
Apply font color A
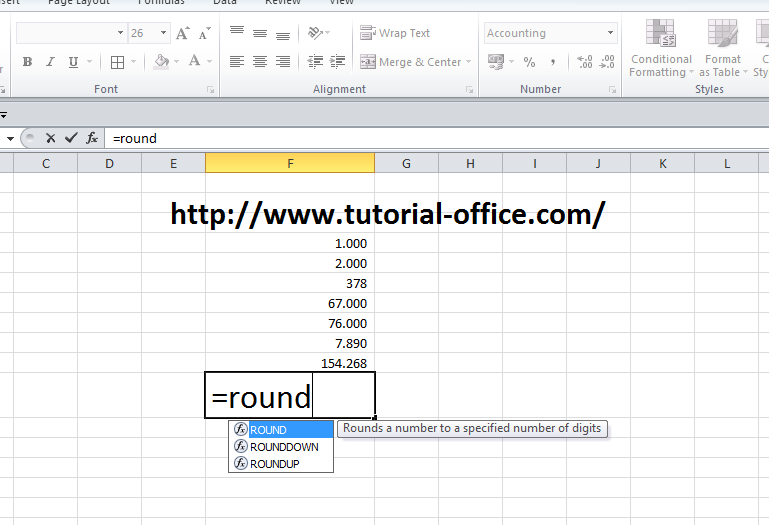point(195,61)
